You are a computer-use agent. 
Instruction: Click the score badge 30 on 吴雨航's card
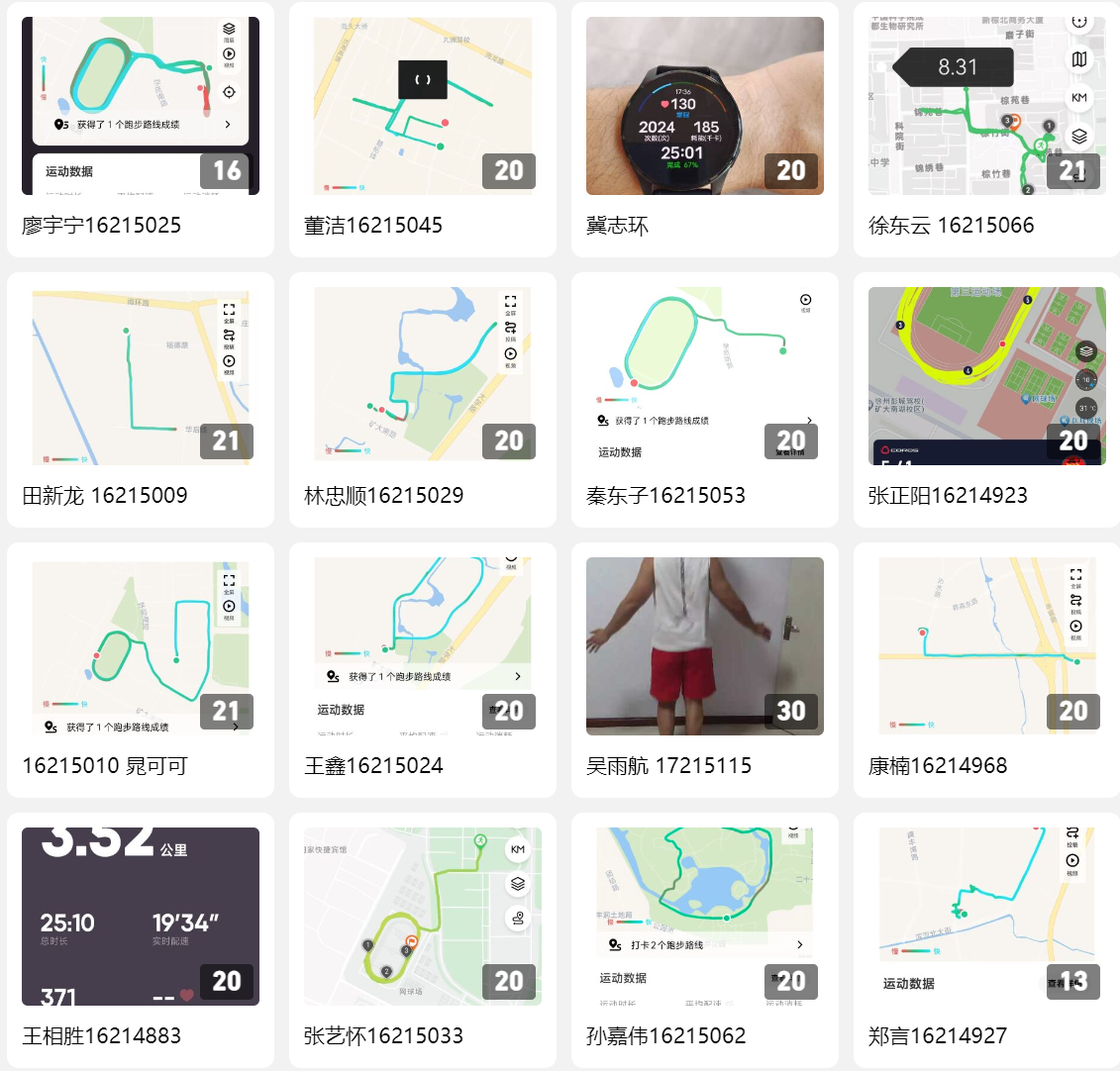[790, 711]
